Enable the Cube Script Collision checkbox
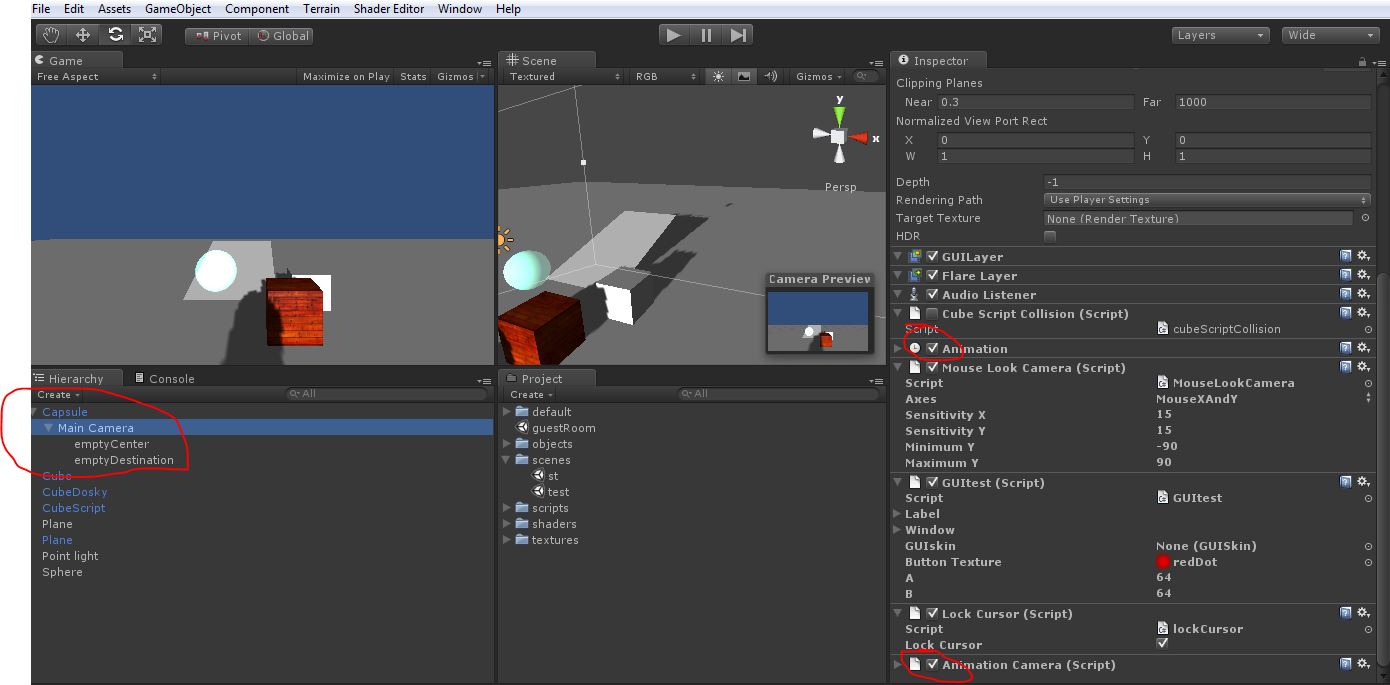Viewport: 1390px width, 685px height. (932, 314)
